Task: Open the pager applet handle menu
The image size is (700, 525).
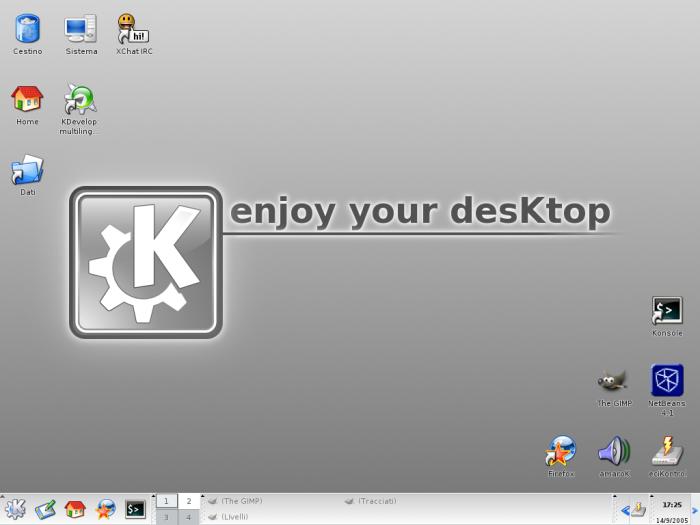Action: coord(153,496)
